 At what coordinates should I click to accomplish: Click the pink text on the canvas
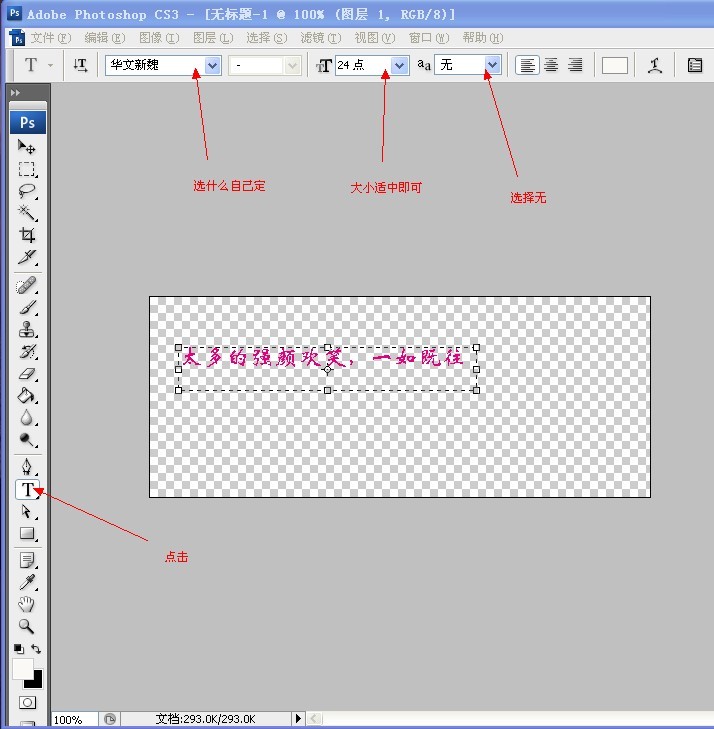(323, 358)
